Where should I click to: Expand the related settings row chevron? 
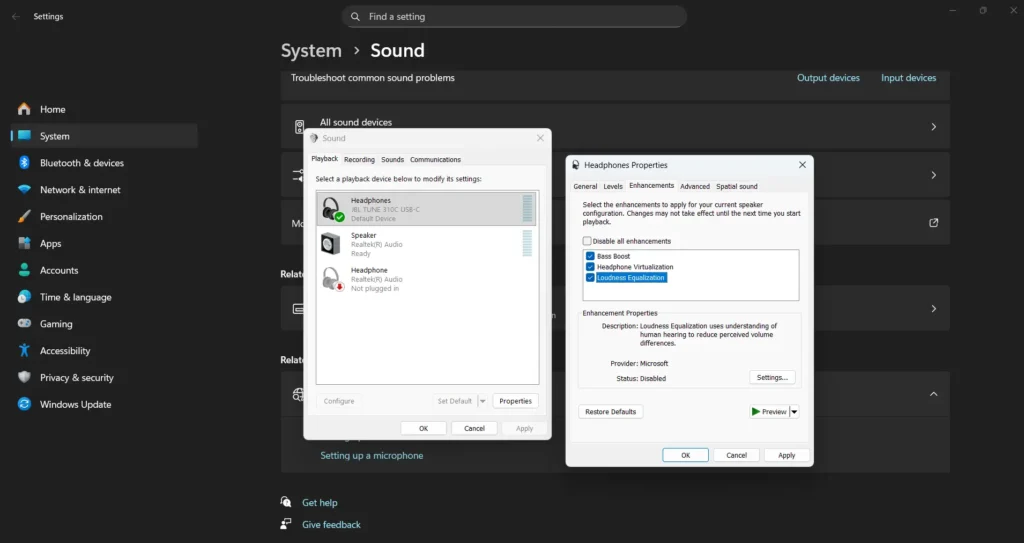(933, 308)
